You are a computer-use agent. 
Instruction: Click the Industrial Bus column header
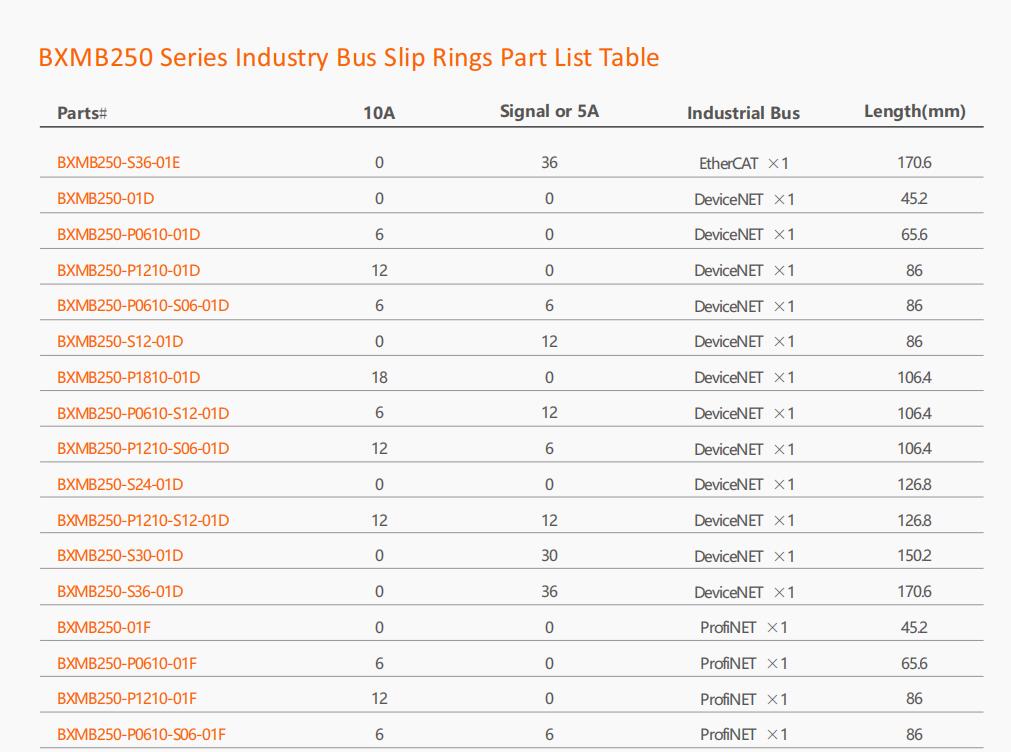point(743,113)
